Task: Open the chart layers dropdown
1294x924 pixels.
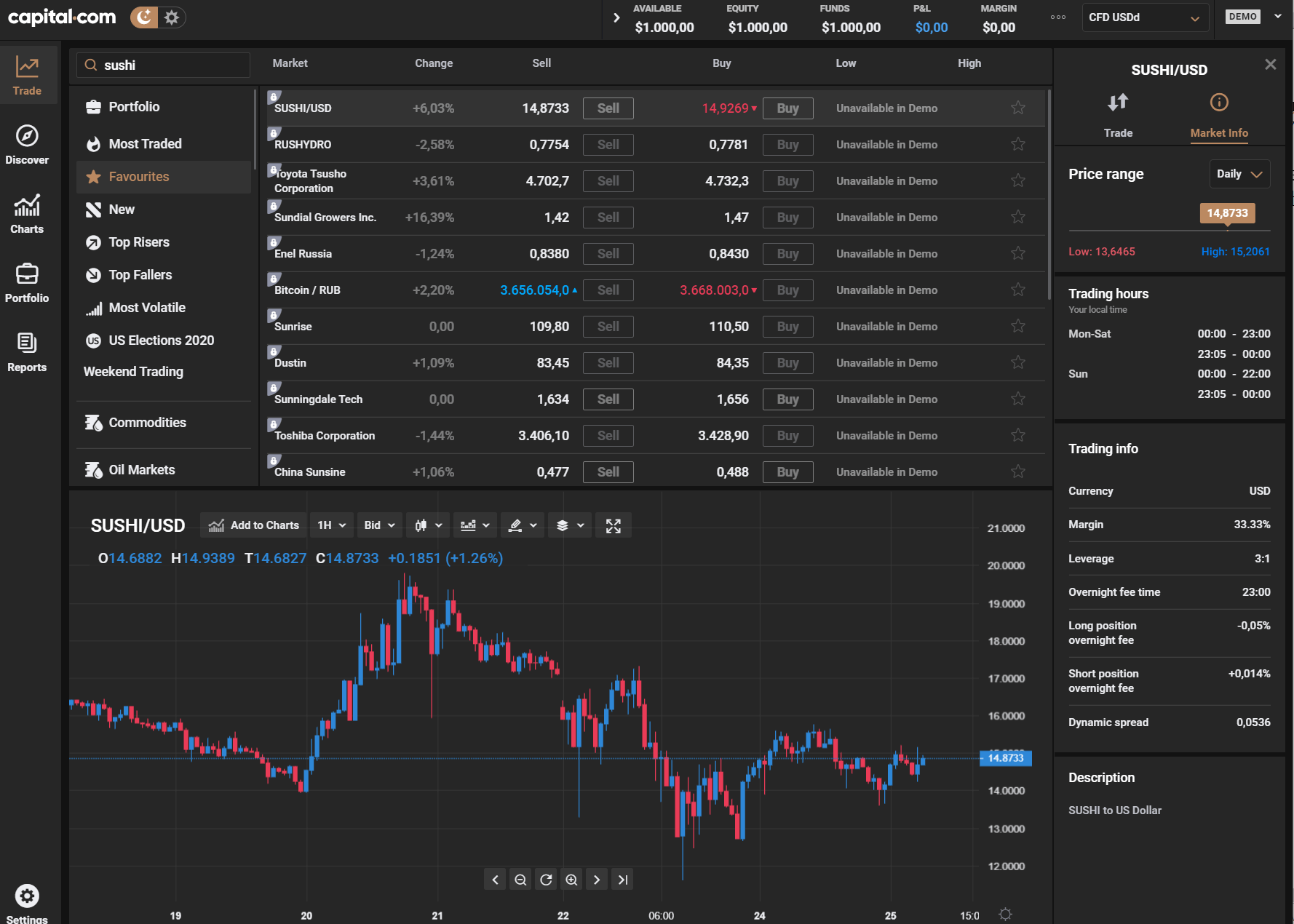Action: pos(570,525)
